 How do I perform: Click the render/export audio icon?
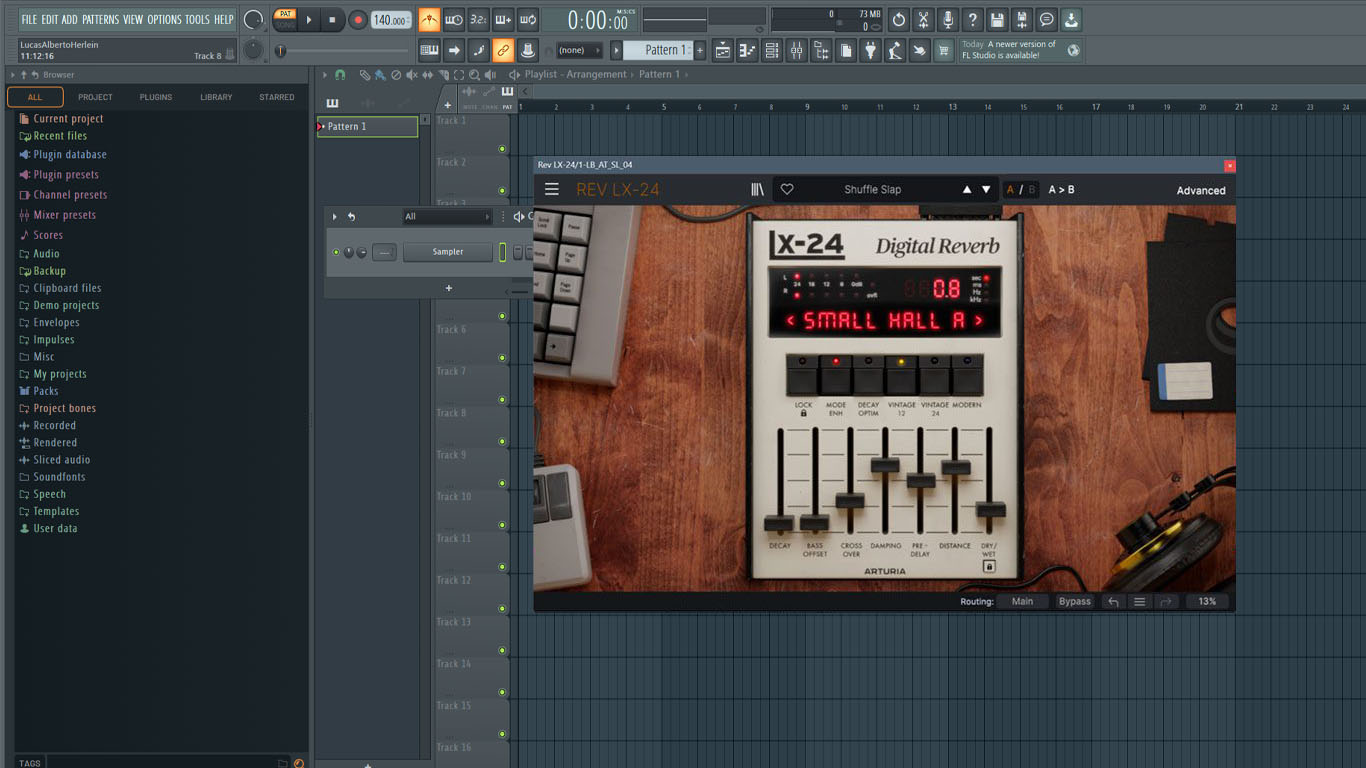(1021, 19)
